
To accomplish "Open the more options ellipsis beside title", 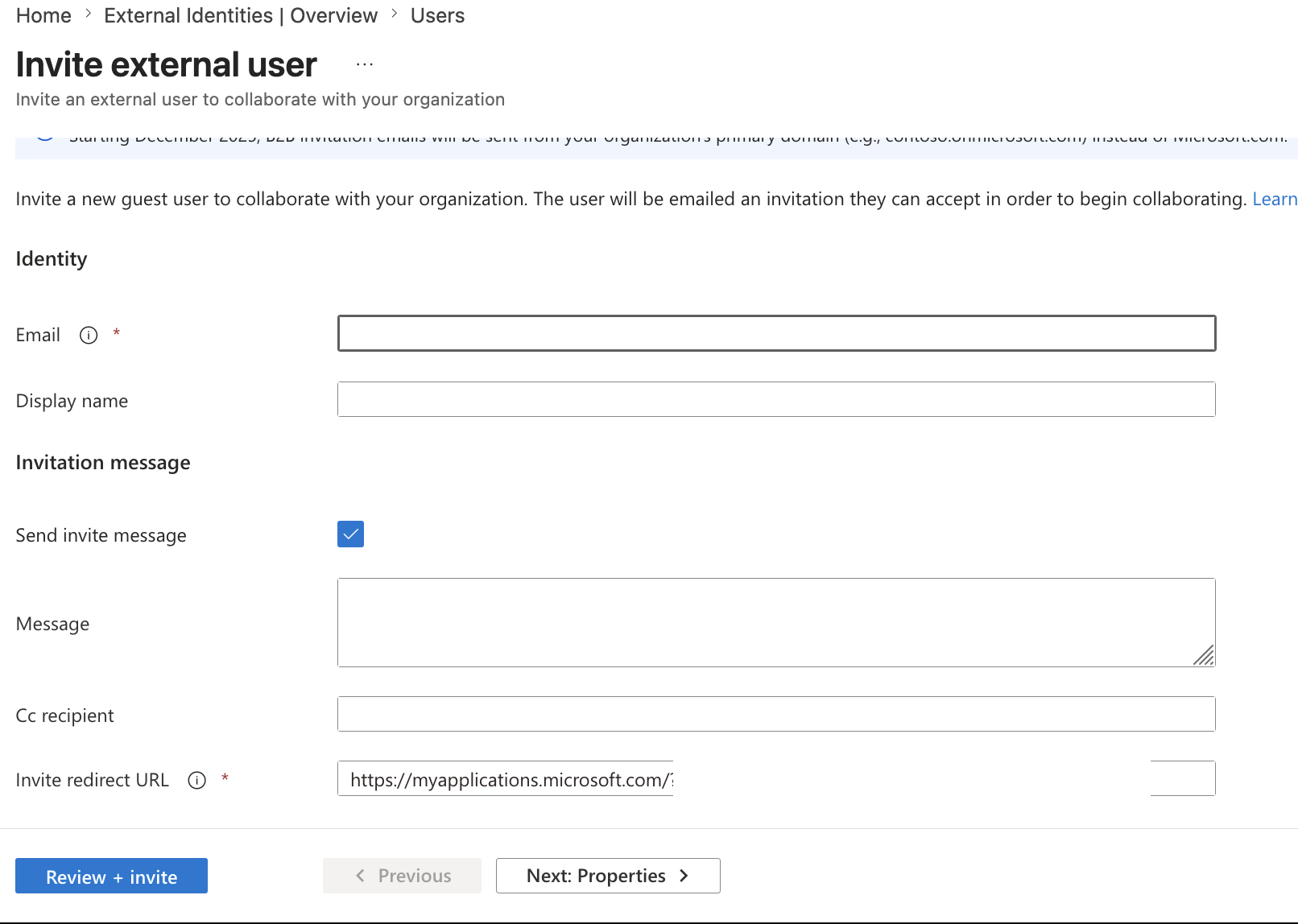I will click(365, 64).
